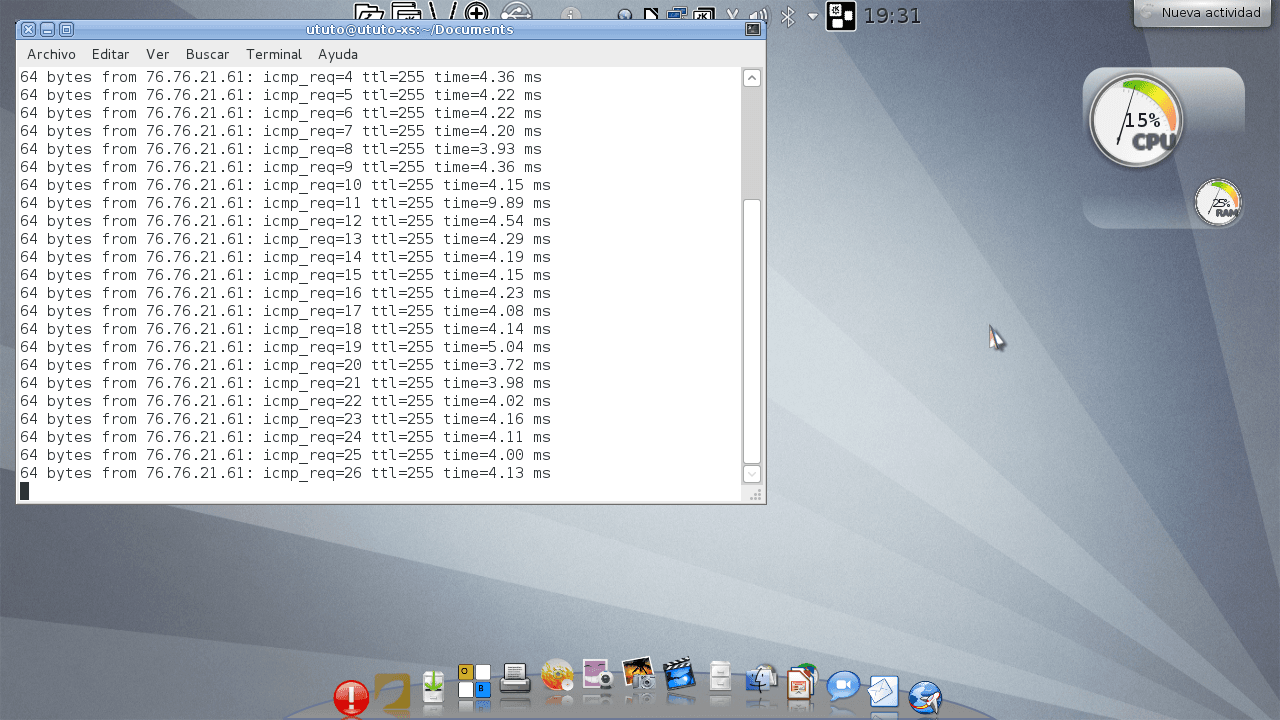
Task: Click the line with icmp_req=4 time=4.36 ms
Action: [281, 77]
